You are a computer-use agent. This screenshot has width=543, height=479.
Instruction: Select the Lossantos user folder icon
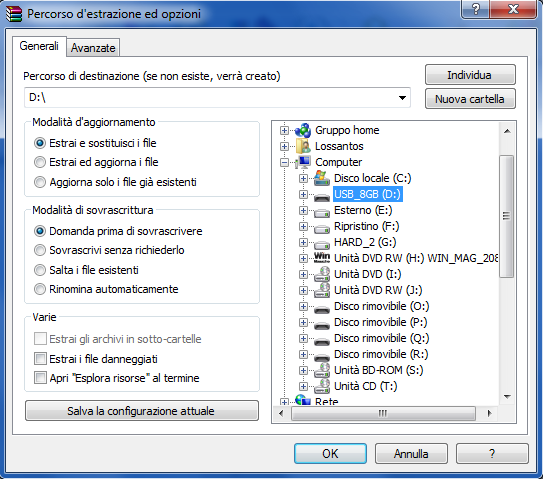(x=303, y=146)
